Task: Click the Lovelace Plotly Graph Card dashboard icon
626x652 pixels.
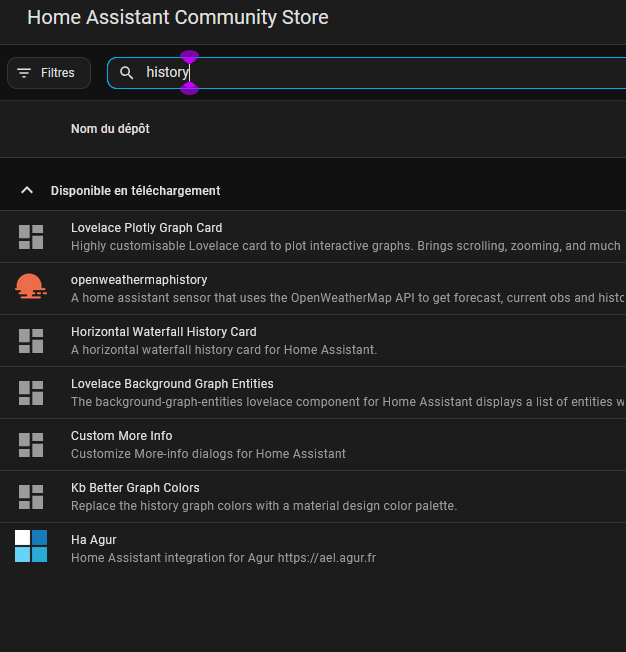Action: (31, 237)
